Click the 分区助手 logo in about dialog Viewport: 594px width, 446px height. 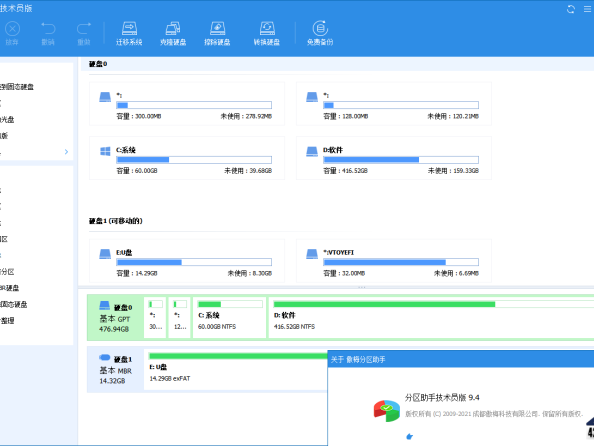point(386,411)
